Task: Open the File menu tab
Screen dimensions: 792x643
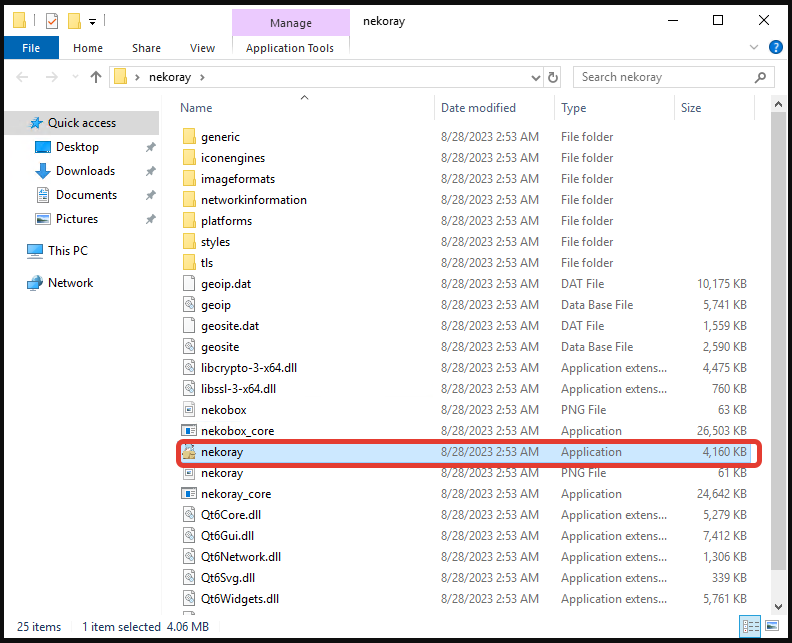Action: [x=31, y=47]
